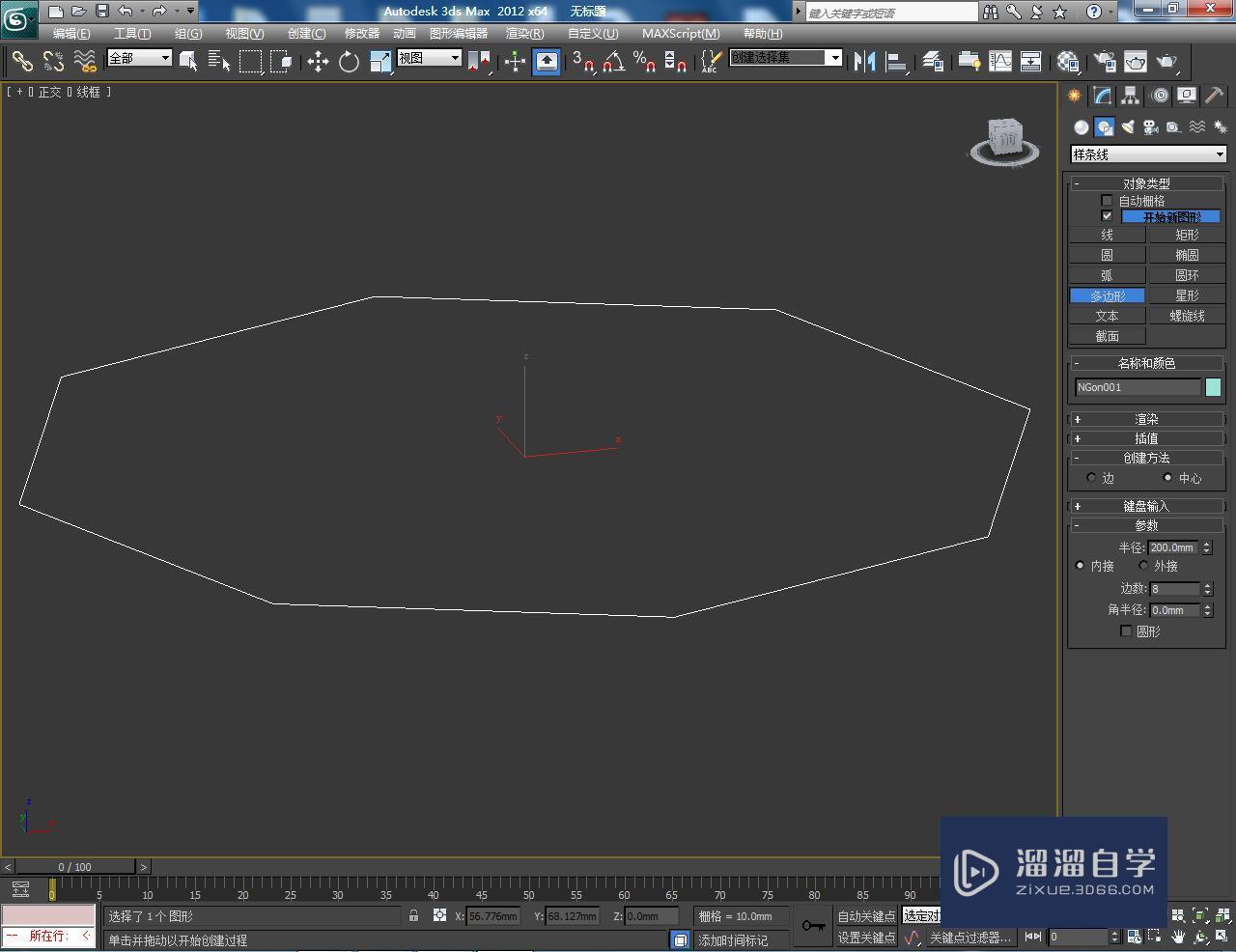Expand the 键盘输入 rollout
The image size is (1236, 952).
(1146, 506)
